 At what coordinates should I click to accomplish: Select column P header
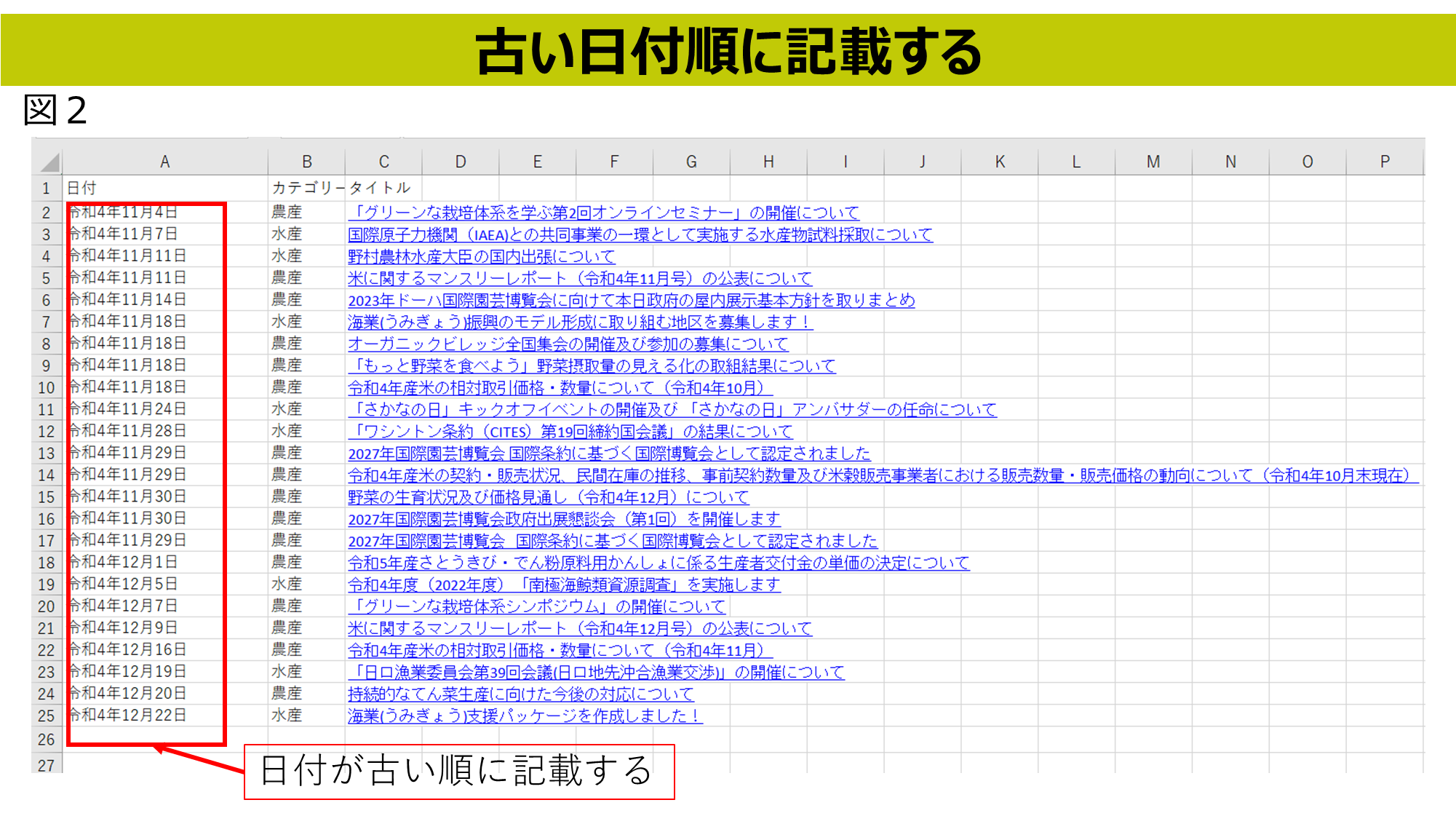click(1385, 162)
